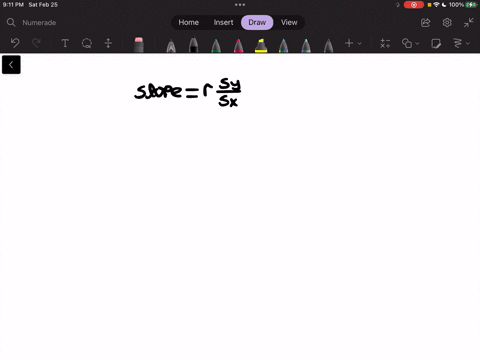This screenshot has height=360, width=480.
Task: Click the Numerade search field
Action: tap(39, 23)
